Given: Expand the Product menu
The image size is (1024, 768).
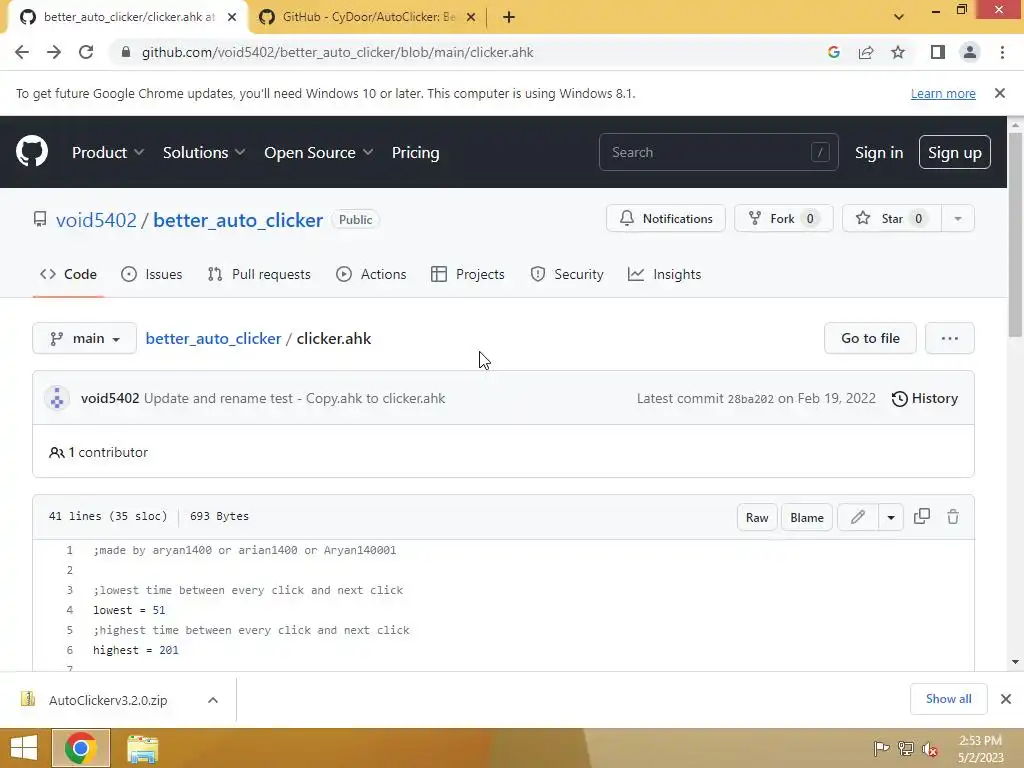Looking at the screenshot, I should tap(108, 152).
